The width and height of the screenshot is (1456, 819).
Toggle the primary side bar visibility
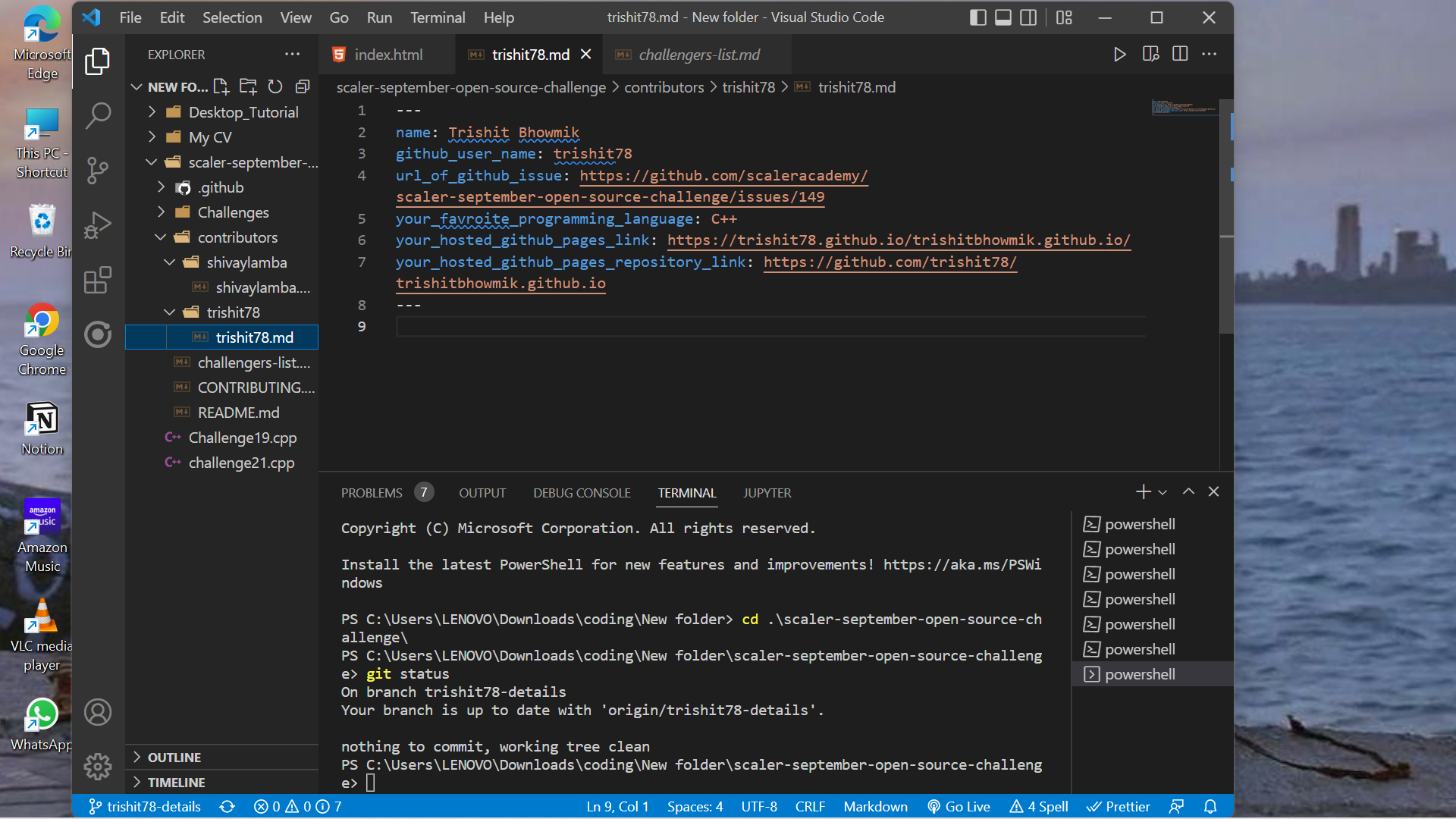(x=978, y=17)
